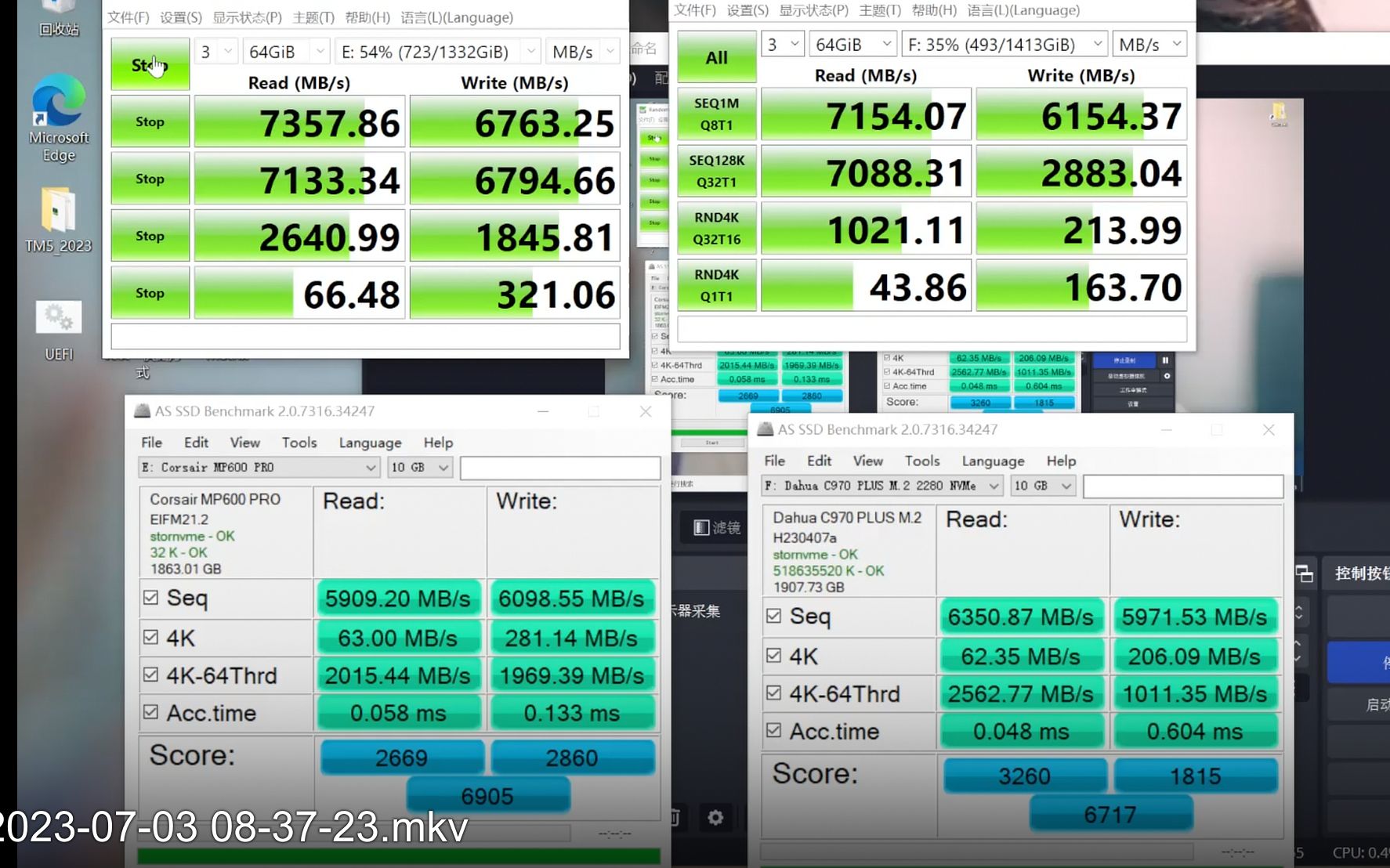
Task: Open drive F: 35% dropdown
Action: 1004,45
